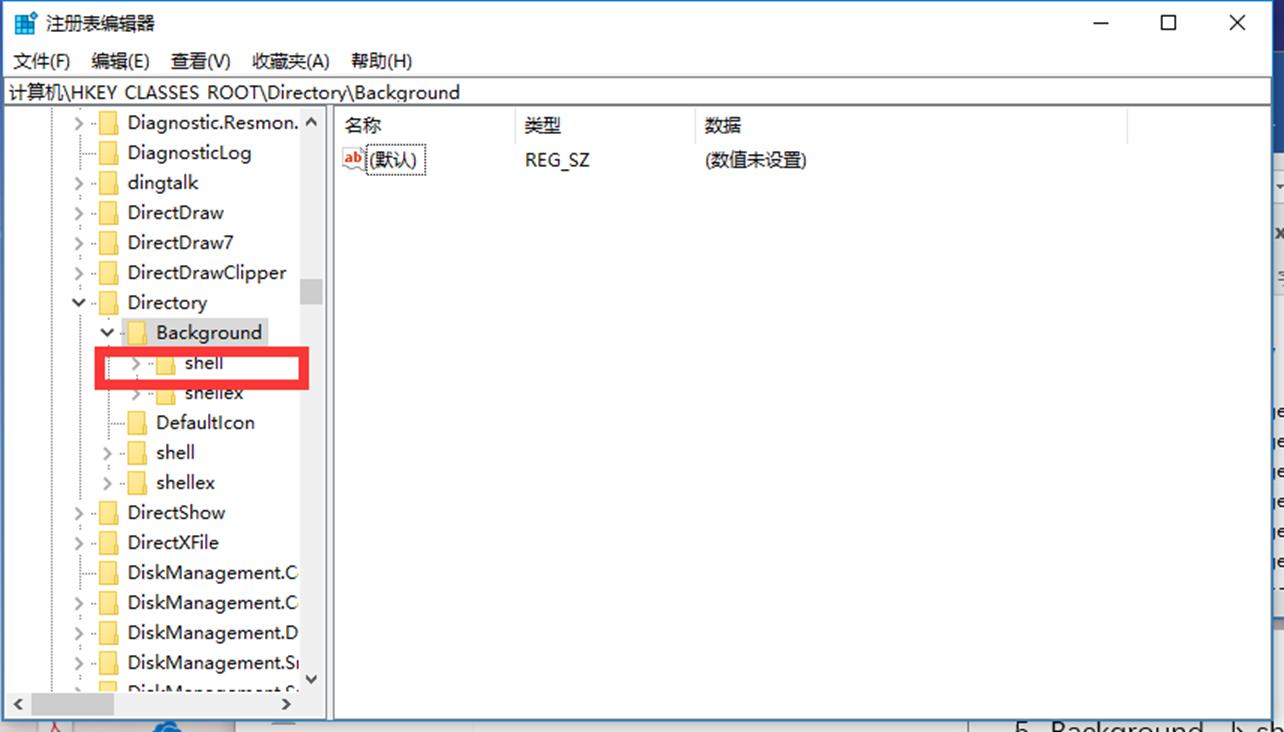Click the 名称 column header
Screen dimensions: 1284x732
pyautogui.click(x=420, y=124)
